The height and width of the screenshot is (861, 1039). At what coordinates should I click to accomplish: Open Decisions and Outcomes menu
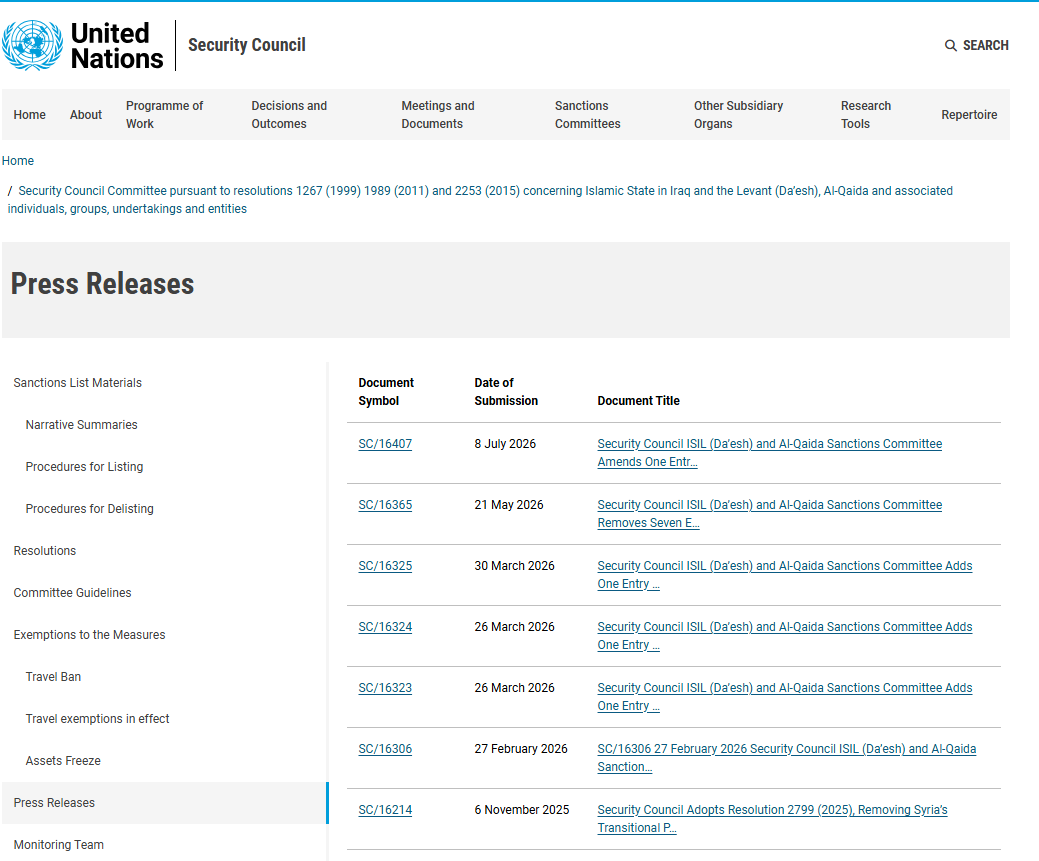click(x=289, y=115)
